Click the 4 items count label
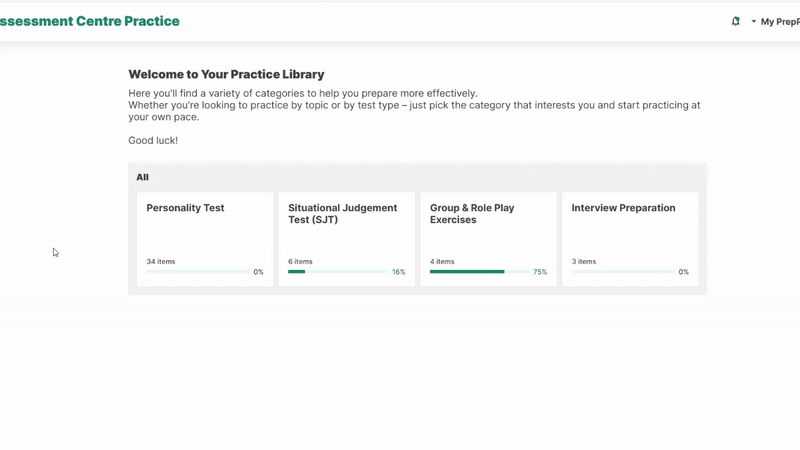 (442, 262)
